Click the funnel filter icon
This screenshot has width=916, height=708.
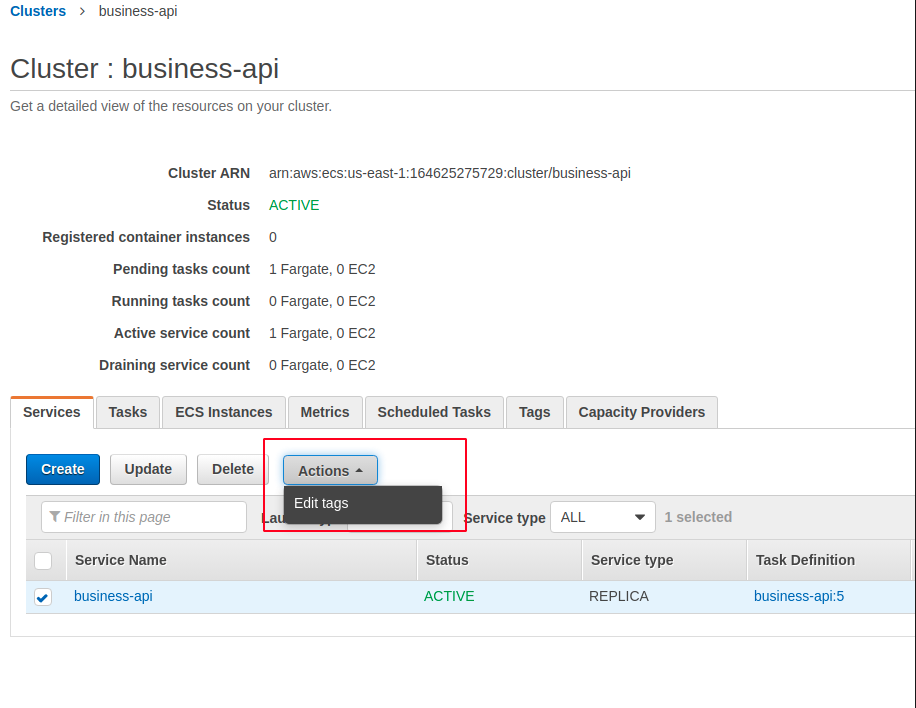click(55, 516)
